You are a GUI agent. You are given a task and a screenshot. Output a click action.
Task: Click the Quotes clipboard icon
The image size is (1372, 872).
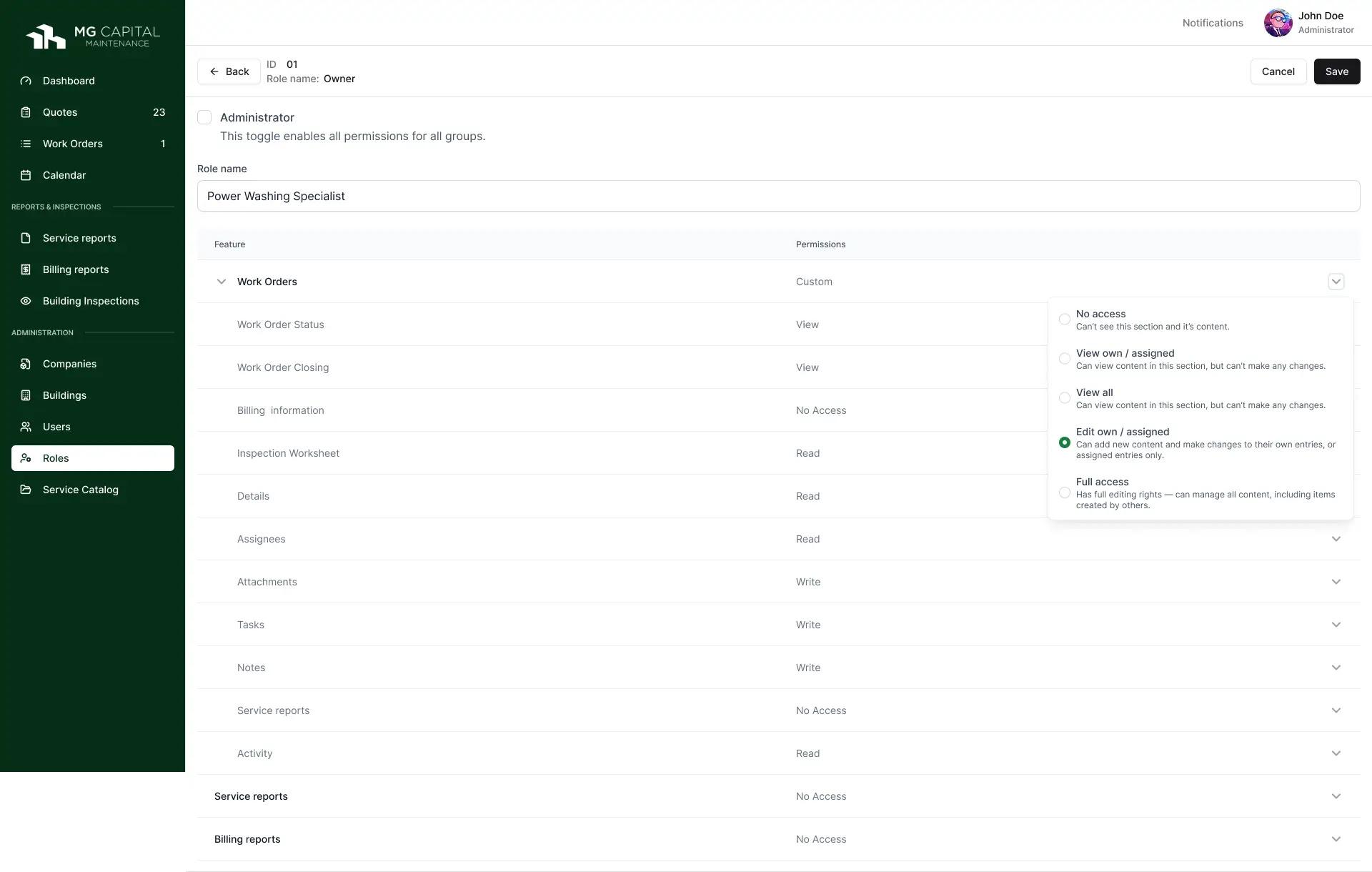26,112
